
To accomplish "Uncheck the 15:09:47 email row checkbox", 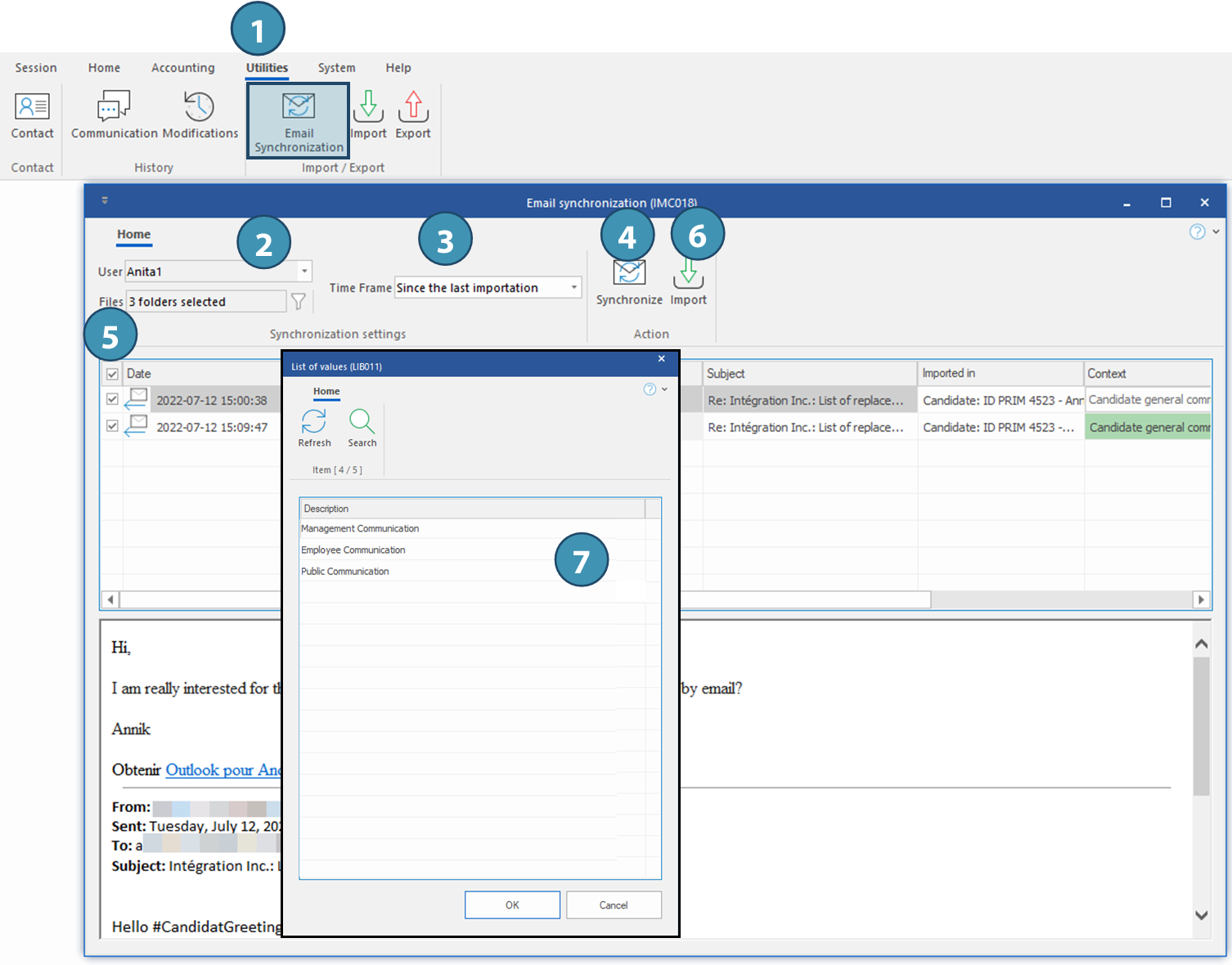I will pos(112,426).
